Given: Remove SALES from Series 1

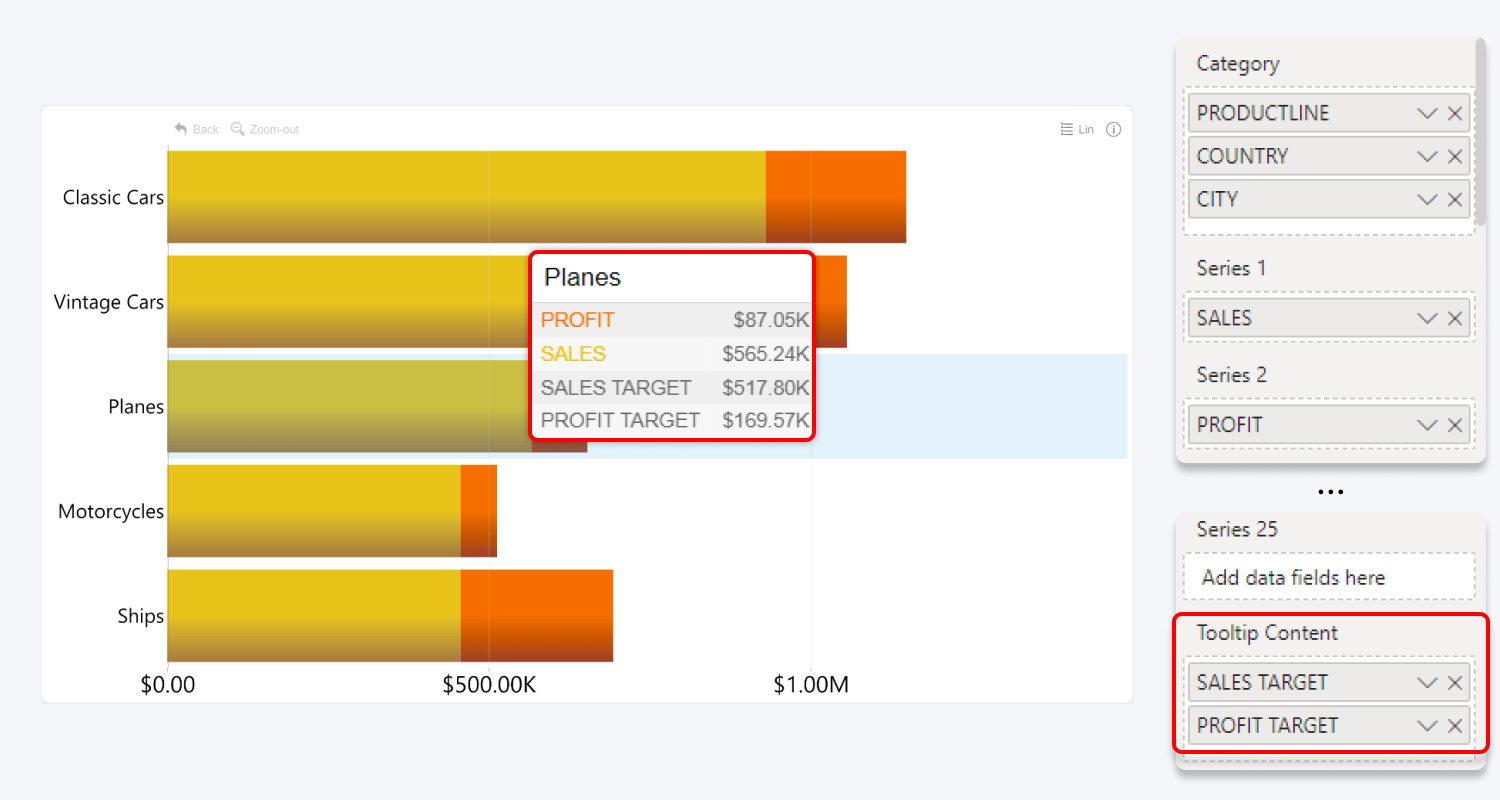Looking at the screenshot, I should coord(1455,318).
